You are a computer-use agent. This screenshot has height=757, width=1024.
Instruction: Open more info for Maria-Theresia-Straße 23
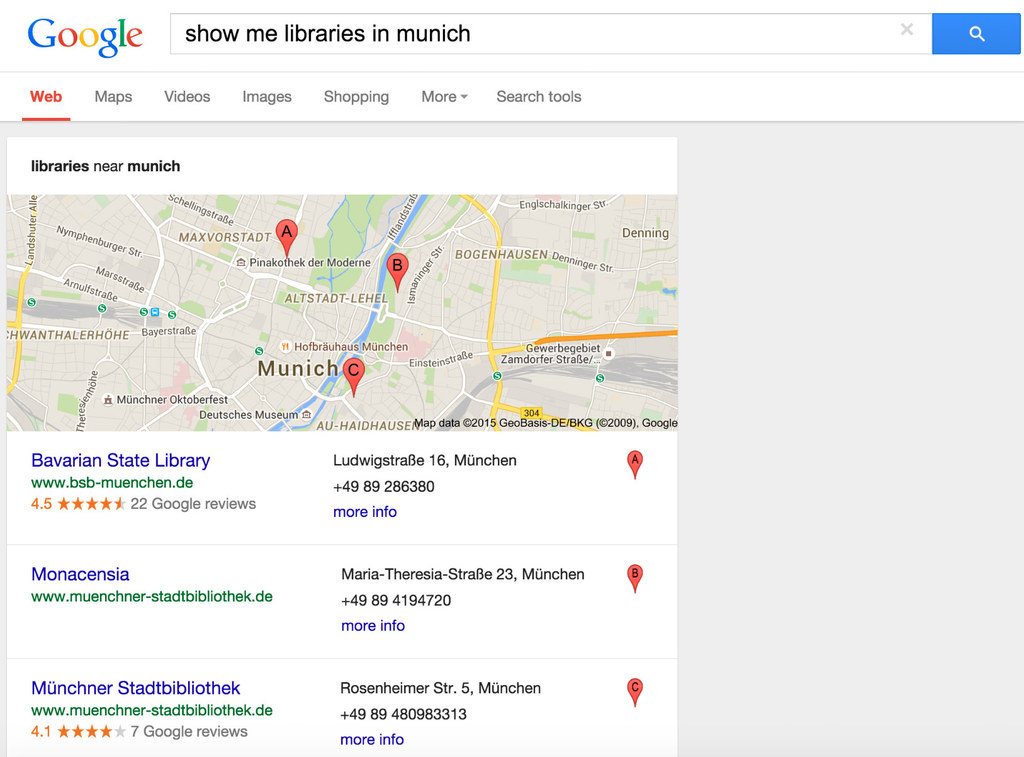point(373,626)
